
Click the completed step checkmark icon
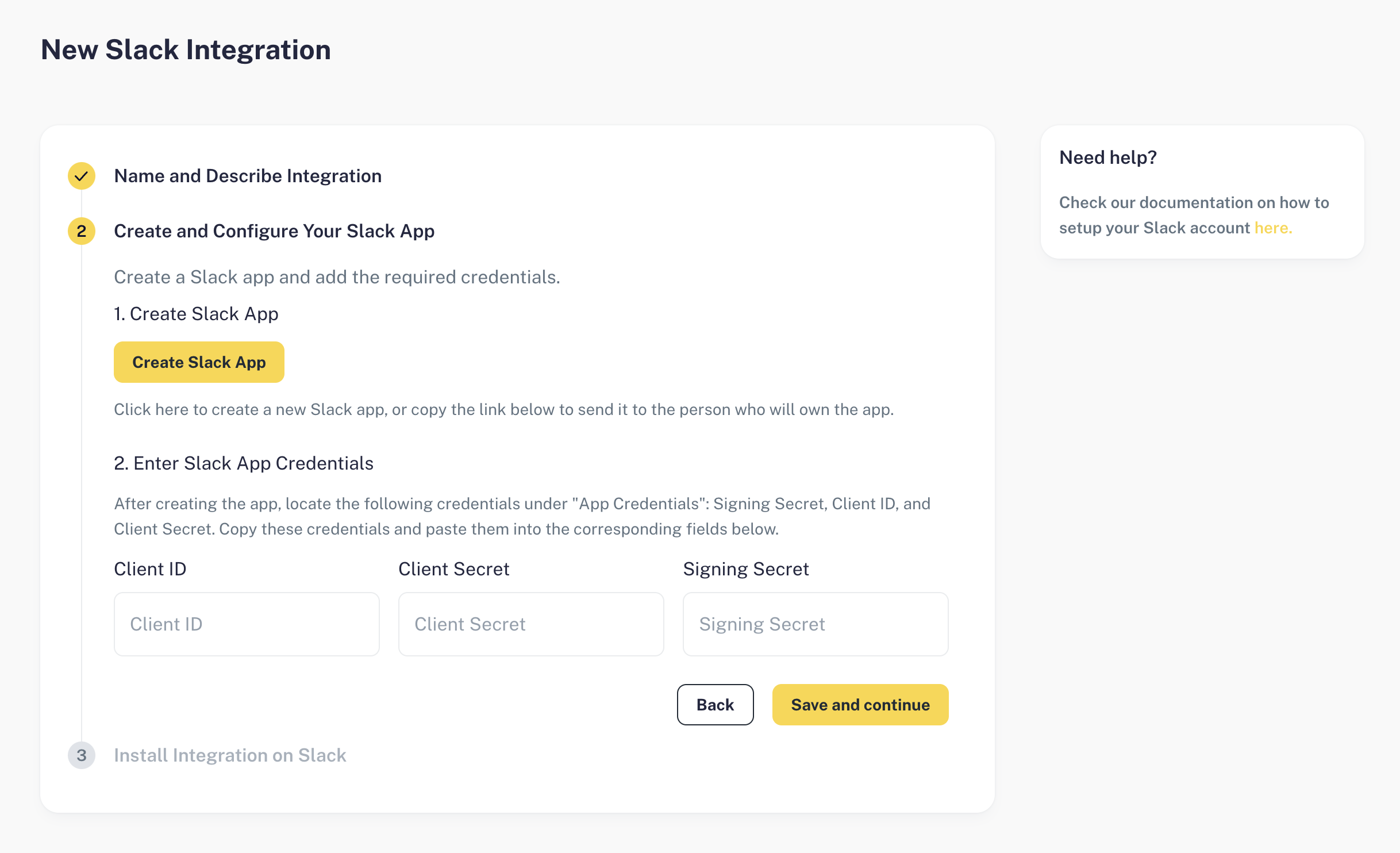pos(82,176)
